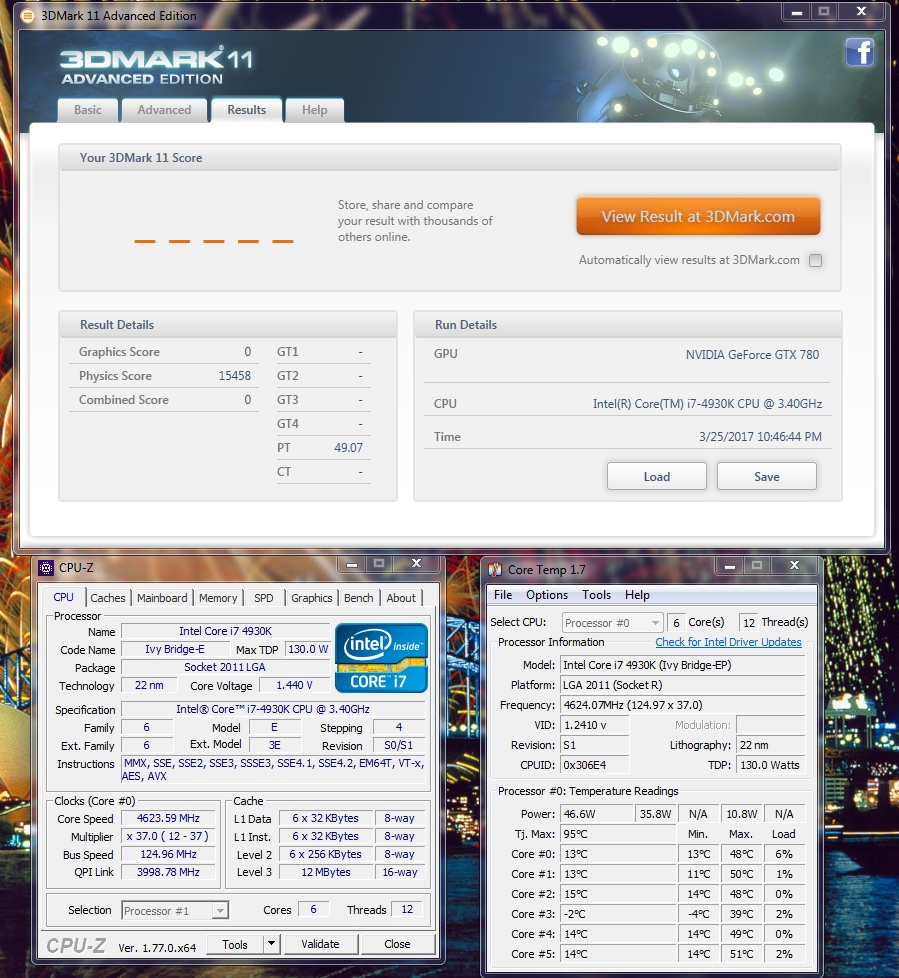The width and height of the screenshot is (899, 978).
Task: Switch to the Graphics tab in CPU-Z
Action: (312, 598)
